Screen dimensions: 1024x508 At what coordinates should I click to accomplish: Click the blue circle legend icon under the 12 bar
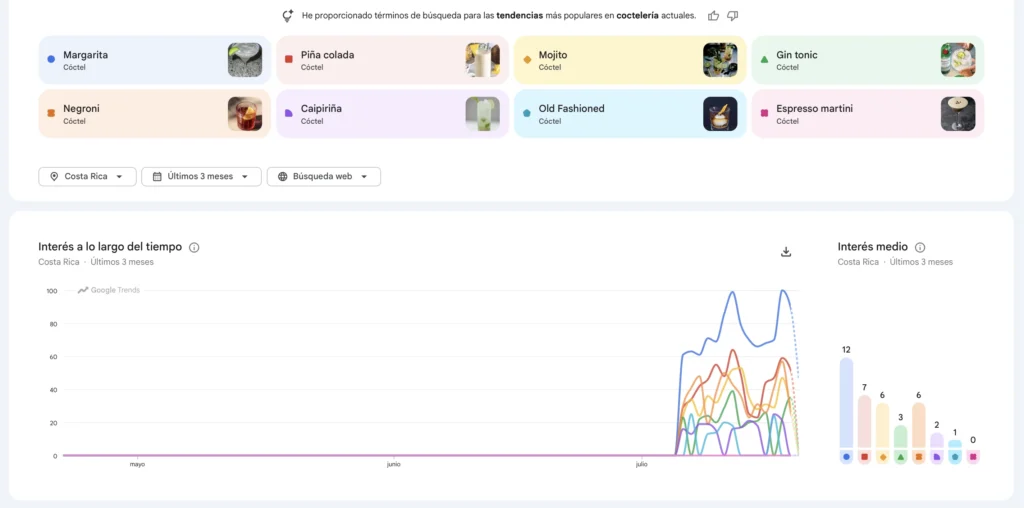pyautogui.click(x=846, y=457)
